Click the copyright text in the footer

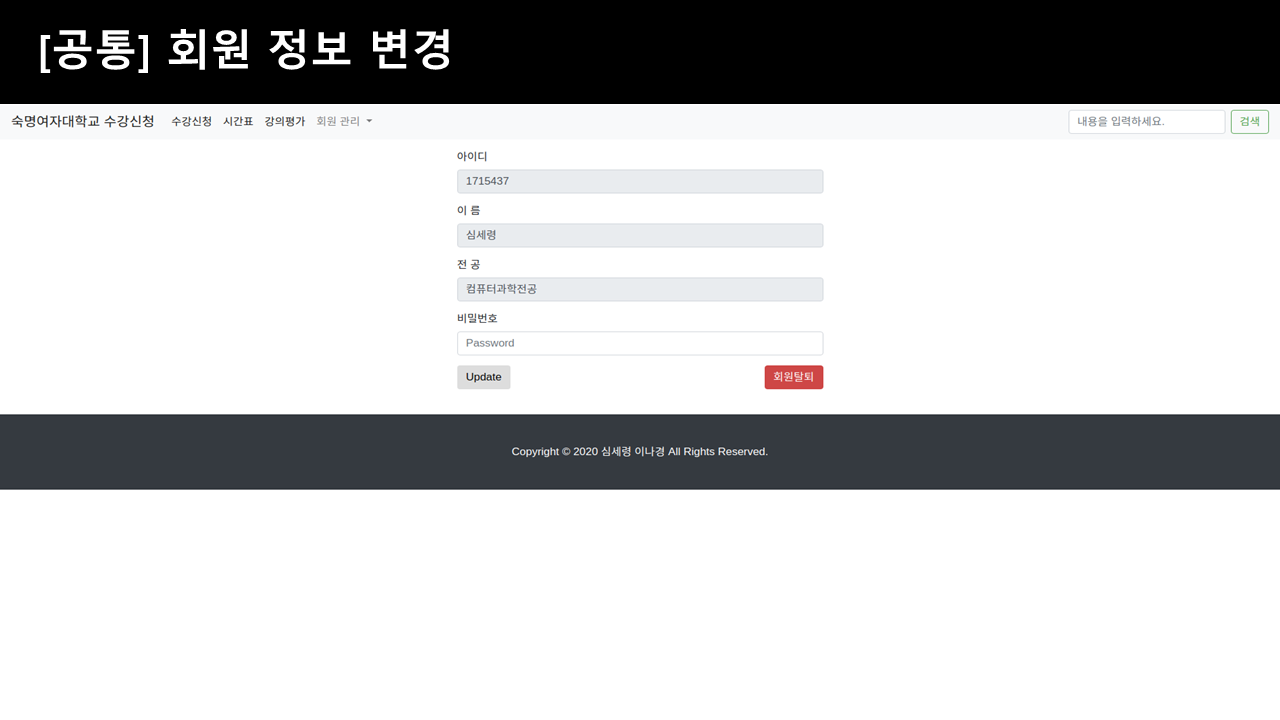[639, 451]
